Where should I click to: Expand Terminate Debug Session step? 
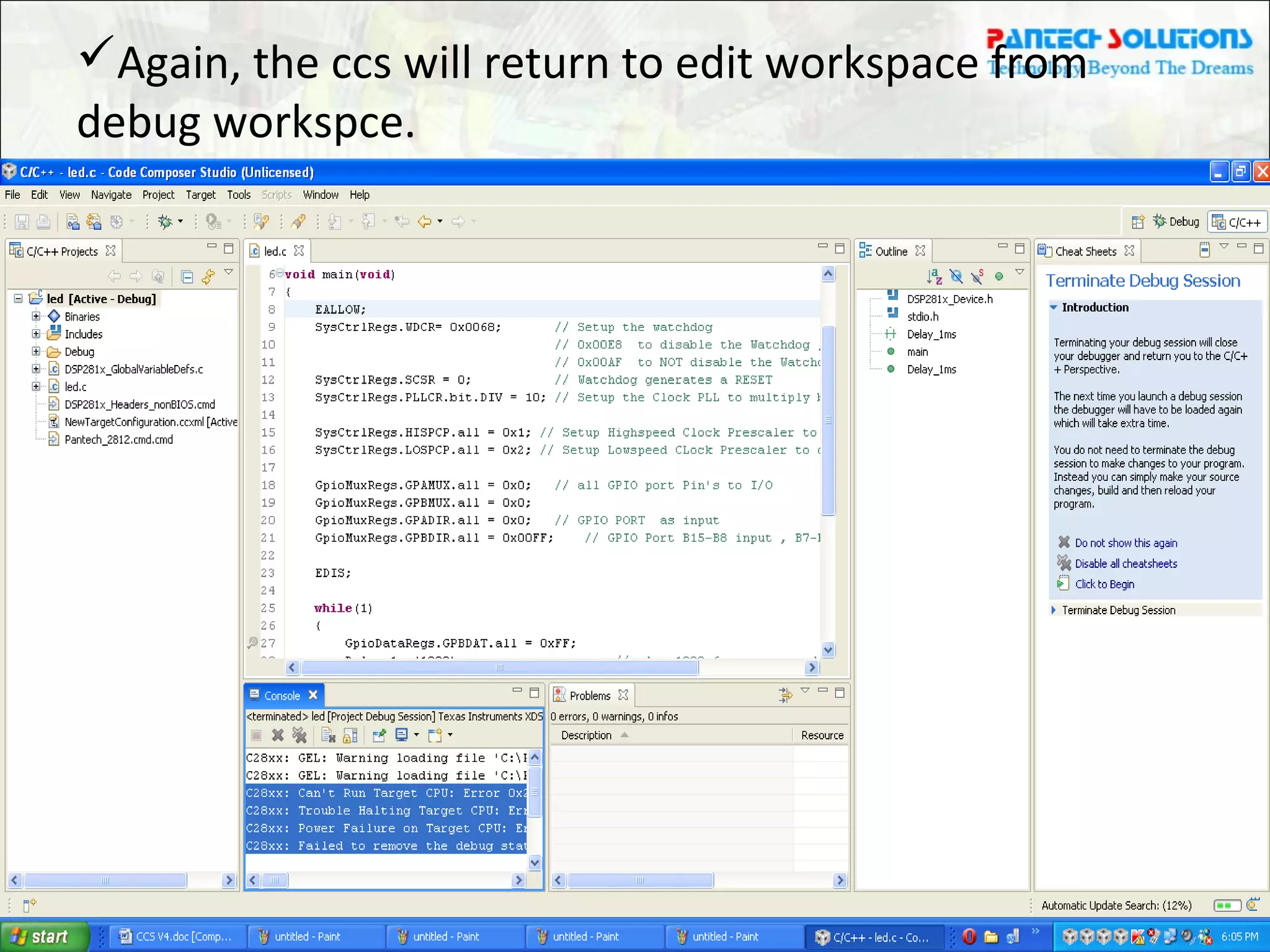click(1053, 610)
